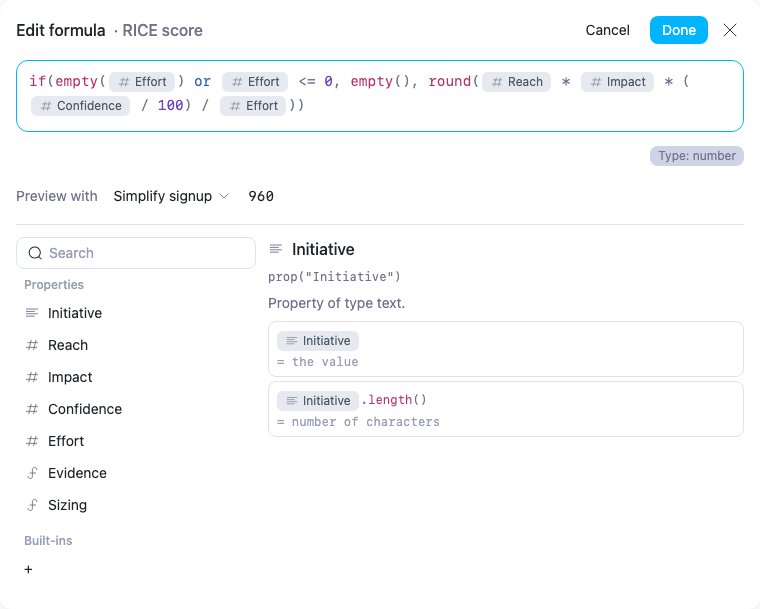
Task: Click the preview result 960
Action: (261, 196)
